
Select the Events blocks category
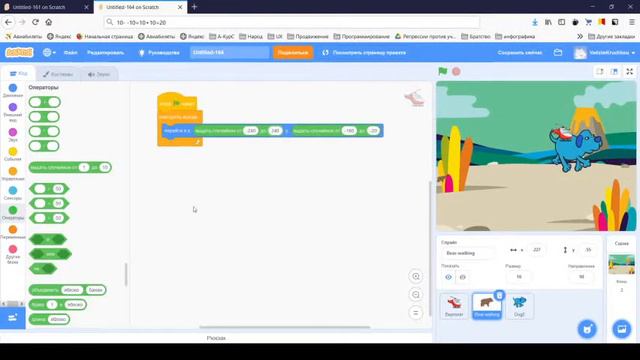pyautogui.click(x=13, y=154)
